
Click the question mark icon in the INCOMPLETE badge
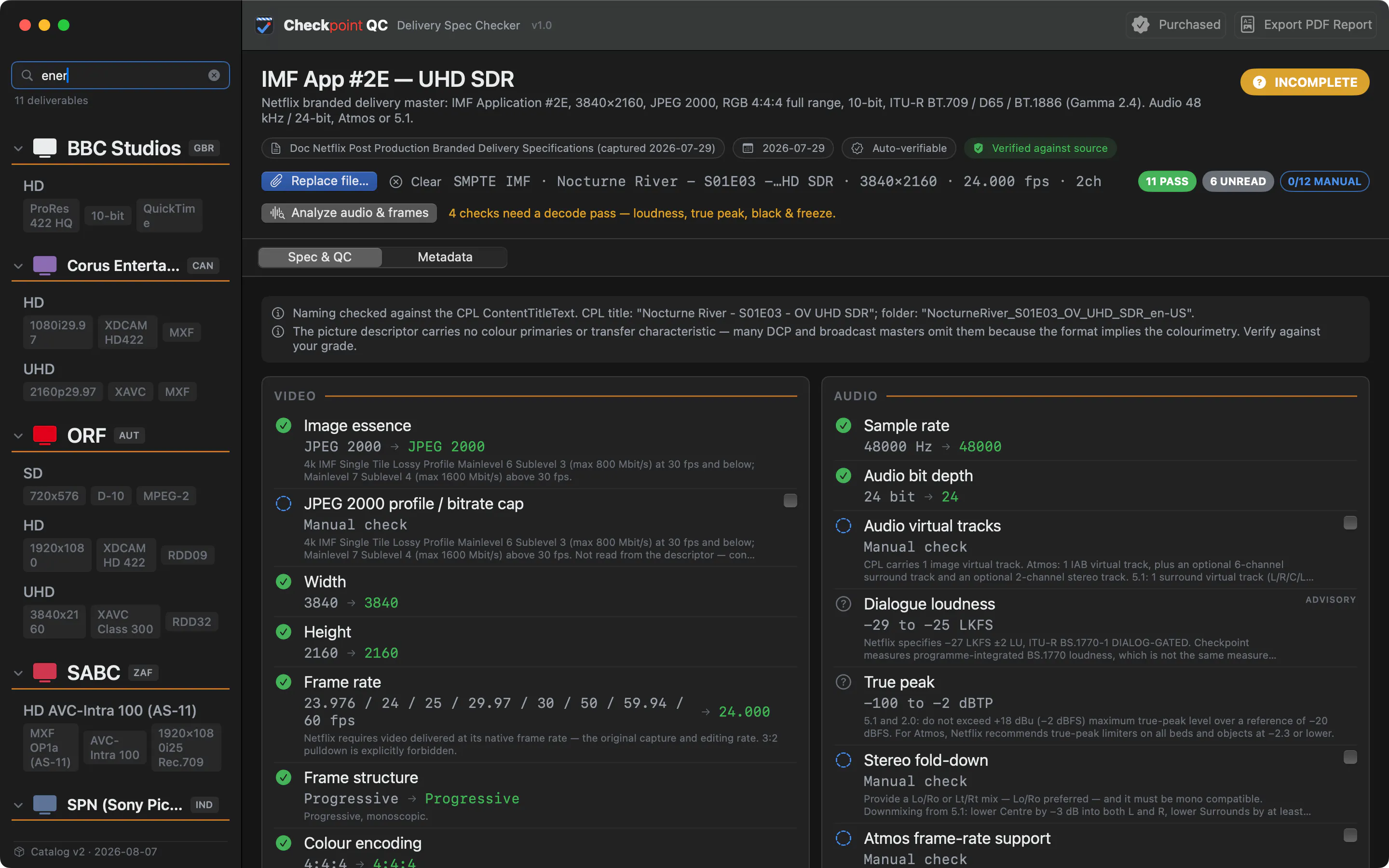point(1259,82)
